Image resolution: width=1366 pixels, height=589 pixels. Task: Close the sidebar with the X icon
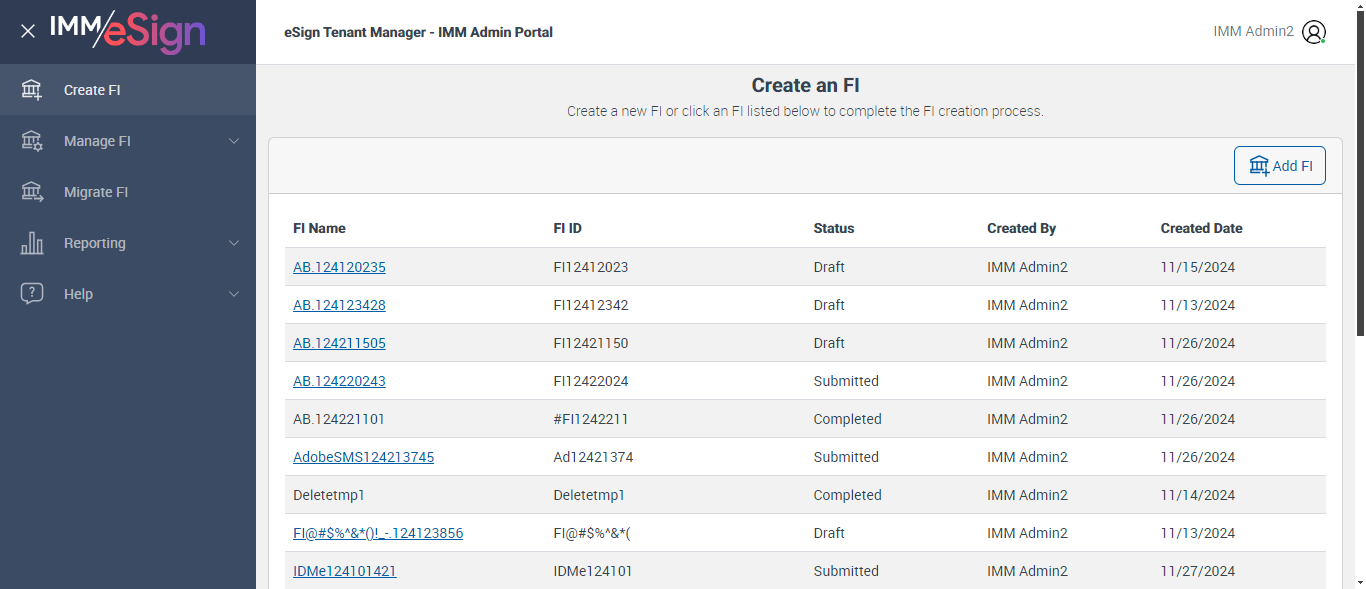pyautogui.click(x=28, y=31)
